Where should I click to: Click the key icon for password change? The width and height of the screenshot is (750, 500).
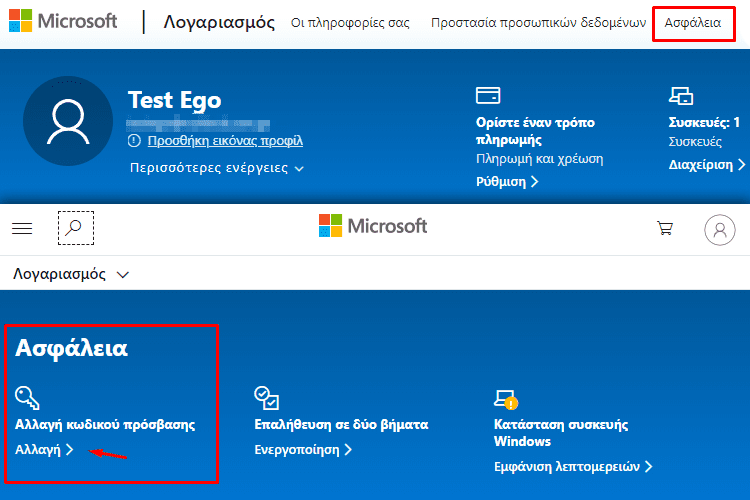pos(27,398)
